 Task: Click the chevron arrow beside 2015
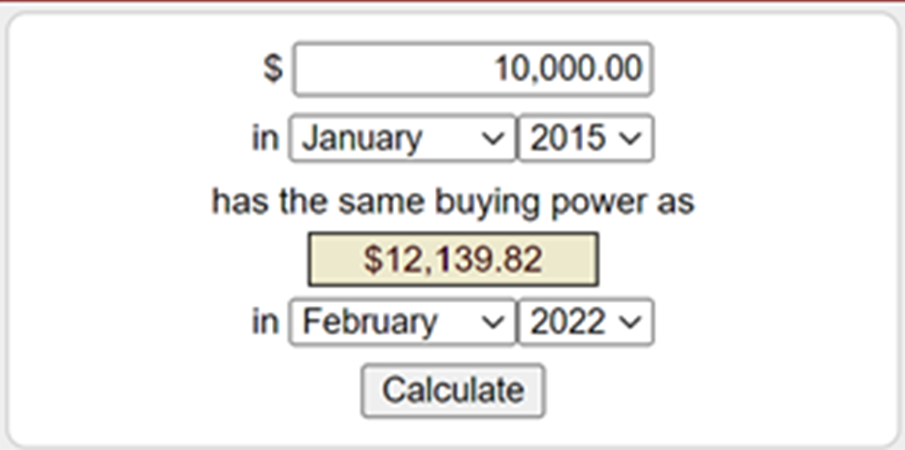[629, 139]
